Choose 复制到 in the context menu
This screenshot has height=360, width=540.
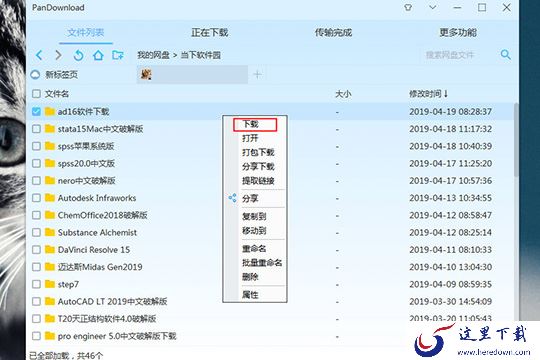click(255, 217)
